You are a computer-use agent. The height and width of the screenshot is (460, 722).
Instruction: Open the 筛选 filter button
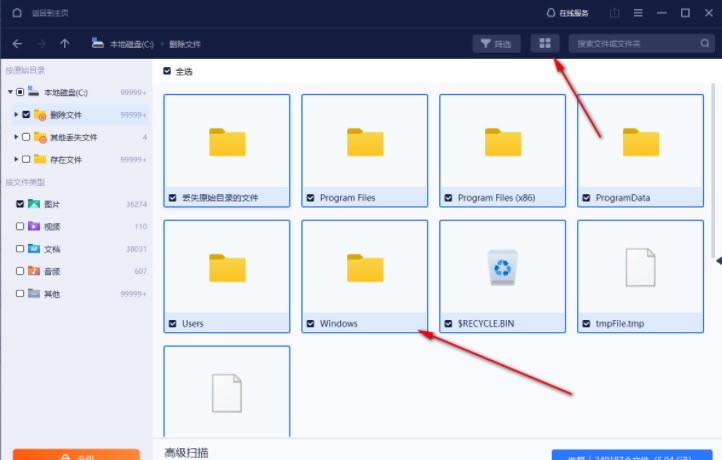[x=496, y=44]
